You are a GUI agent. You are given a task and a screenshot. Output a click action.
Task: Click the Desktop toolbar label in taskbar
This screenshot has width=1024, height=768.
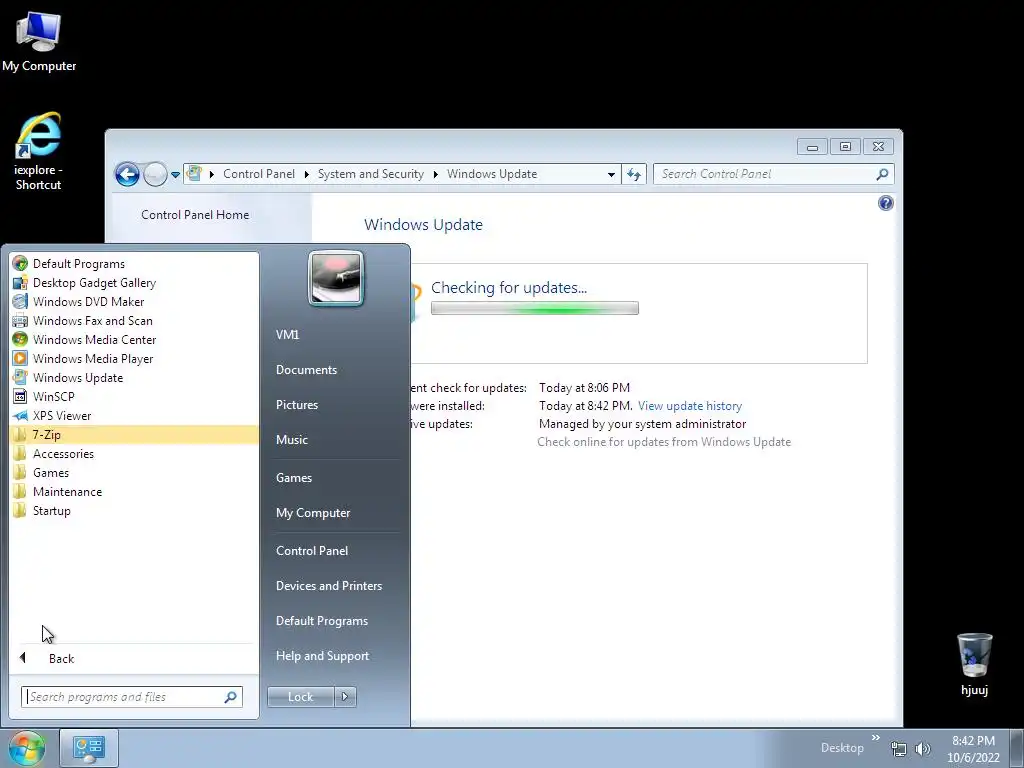pyautogui.click(x=842, y=748)
